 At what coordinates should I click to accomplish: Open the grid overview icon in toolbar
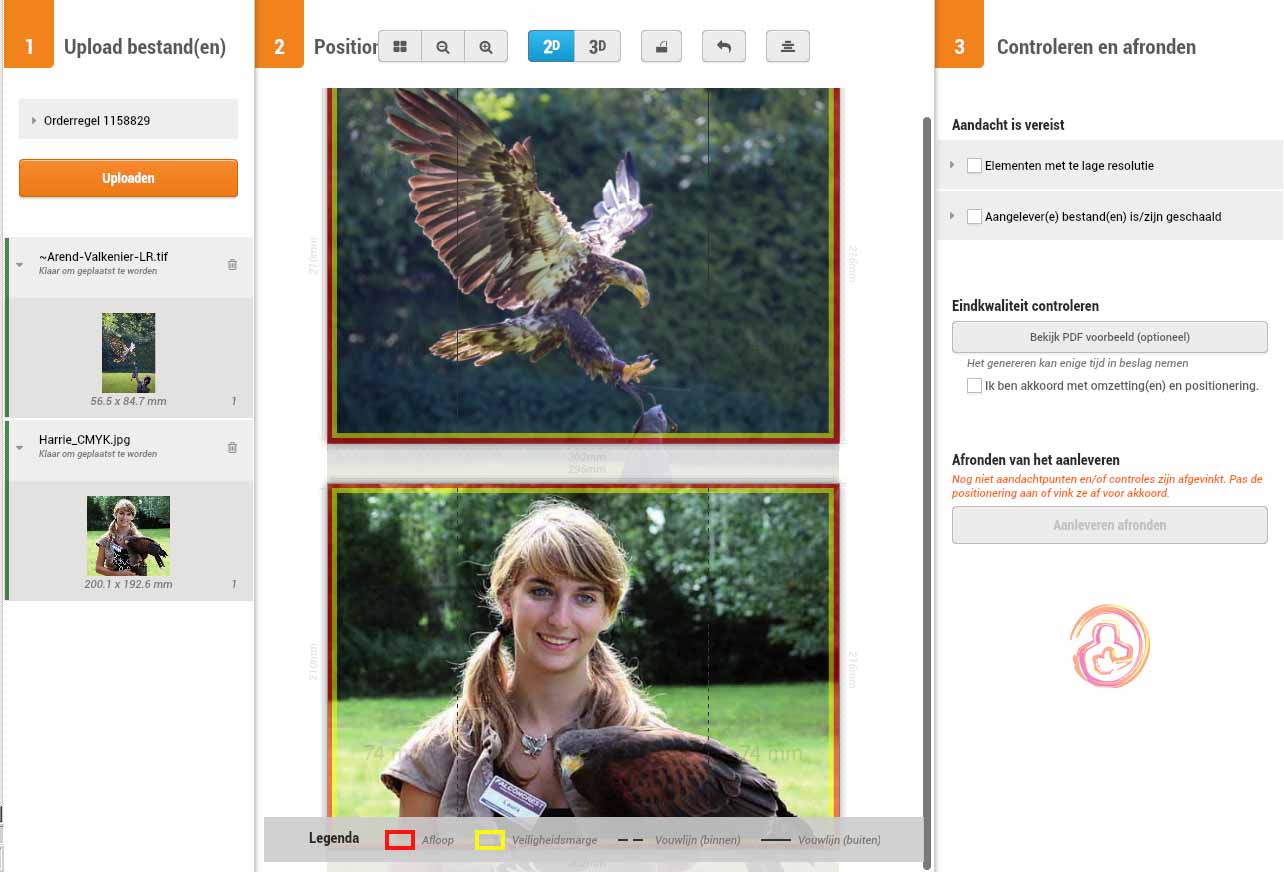[400, 47]
